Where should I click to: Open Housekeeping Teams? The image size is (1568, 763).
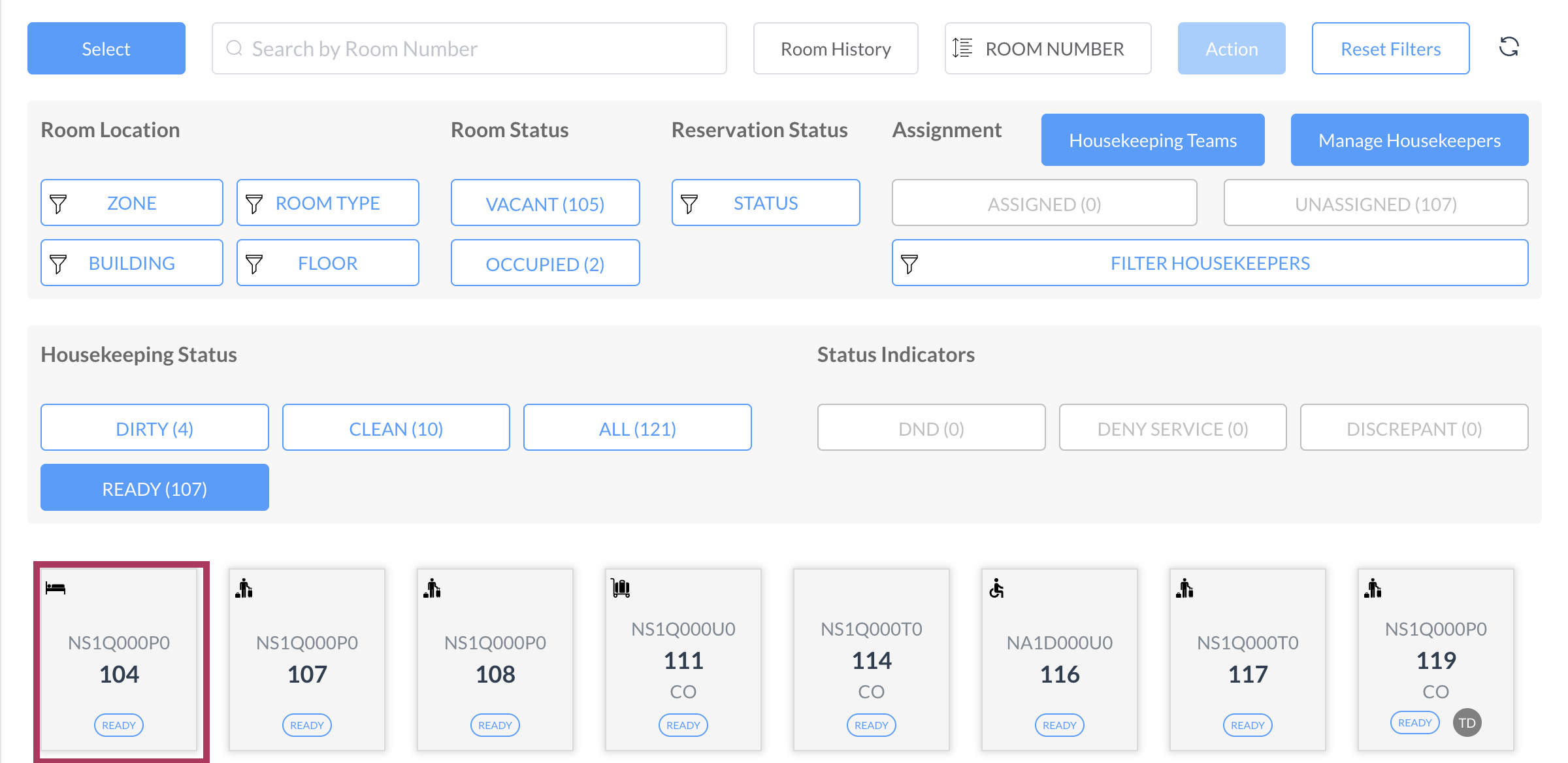[x=1152, y=140]
